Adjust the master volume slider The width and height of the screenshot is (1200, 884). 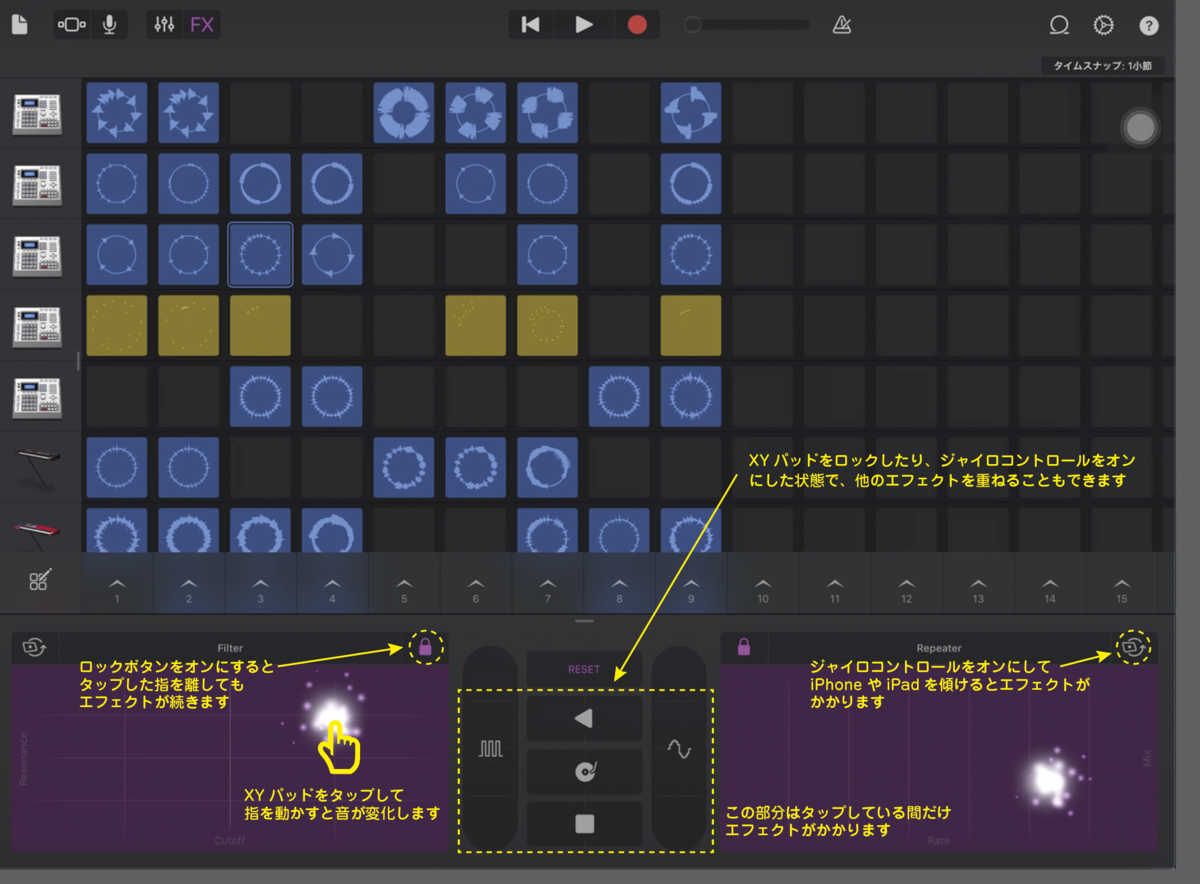(x=747, y=25)
